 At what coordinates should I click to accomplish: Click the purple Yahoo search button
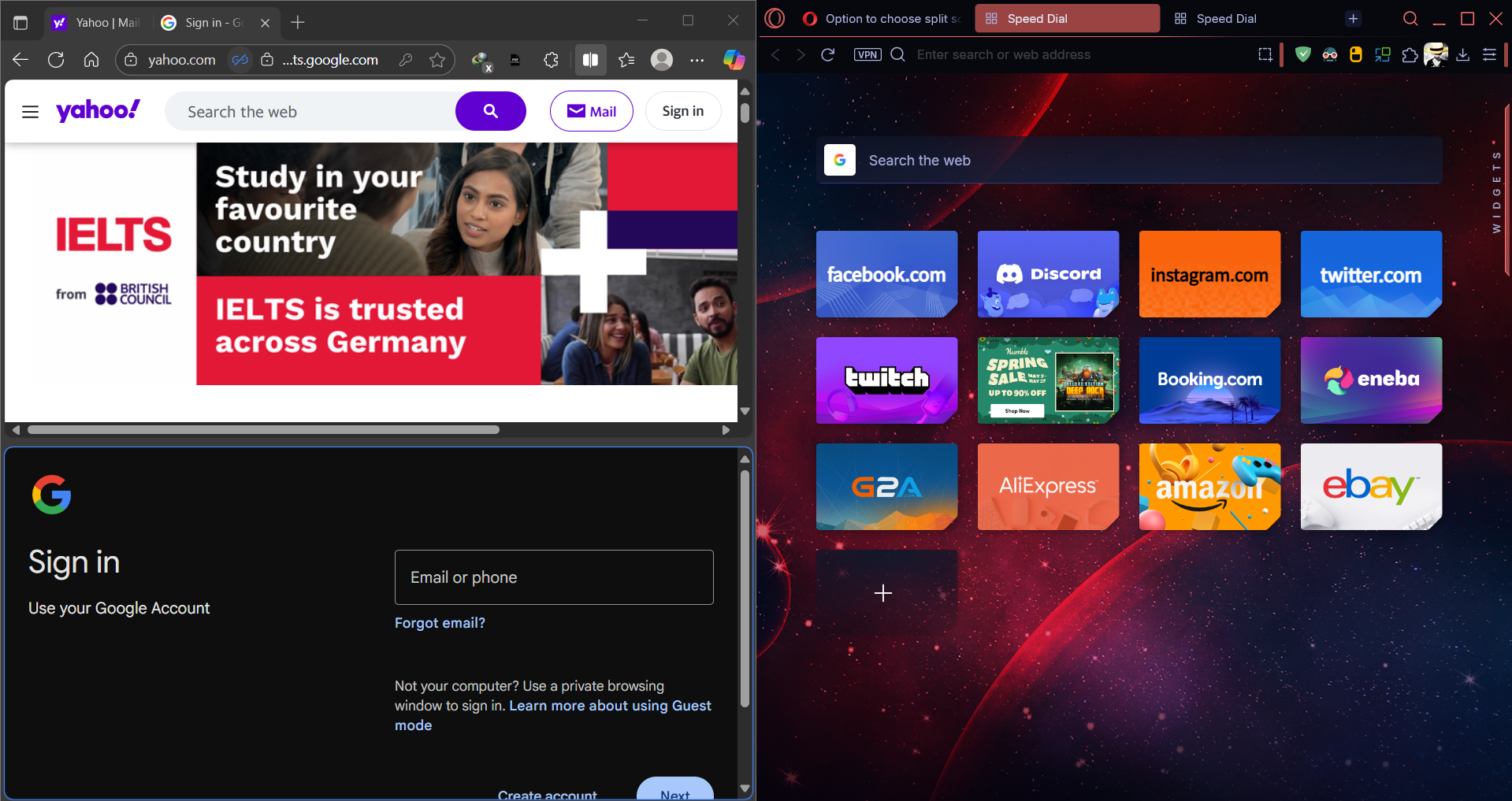pos(491,111)
